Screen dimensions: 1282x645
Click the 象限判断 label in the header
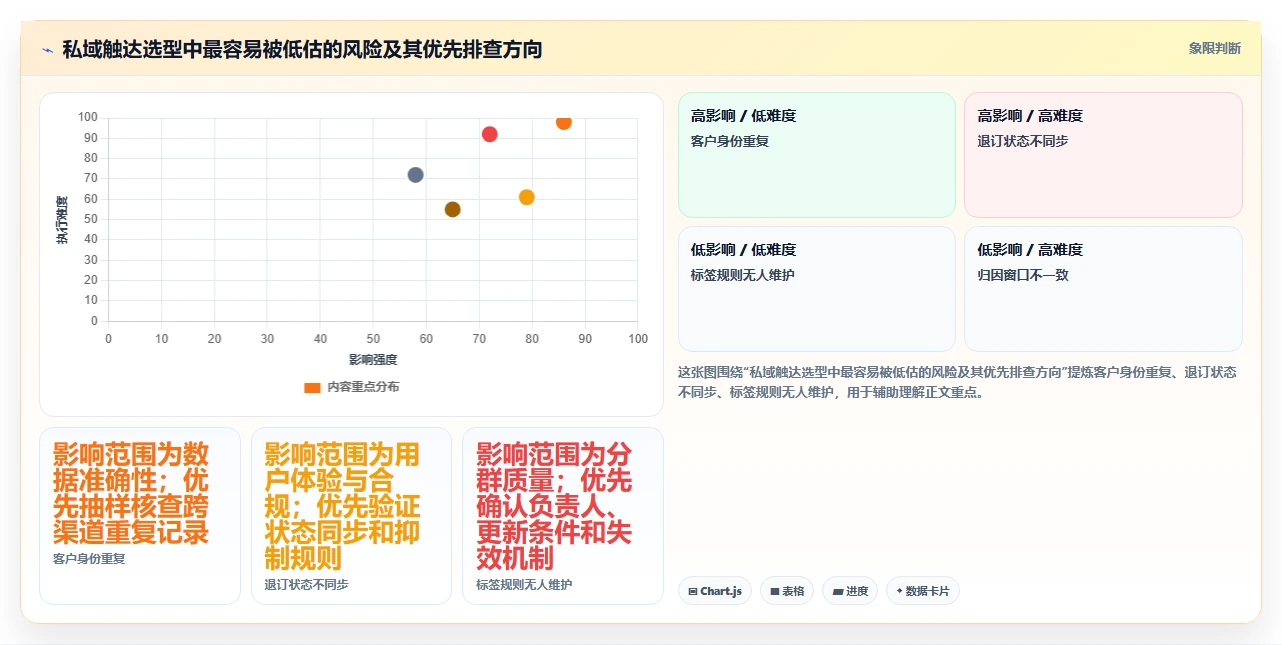(1215, 48)
